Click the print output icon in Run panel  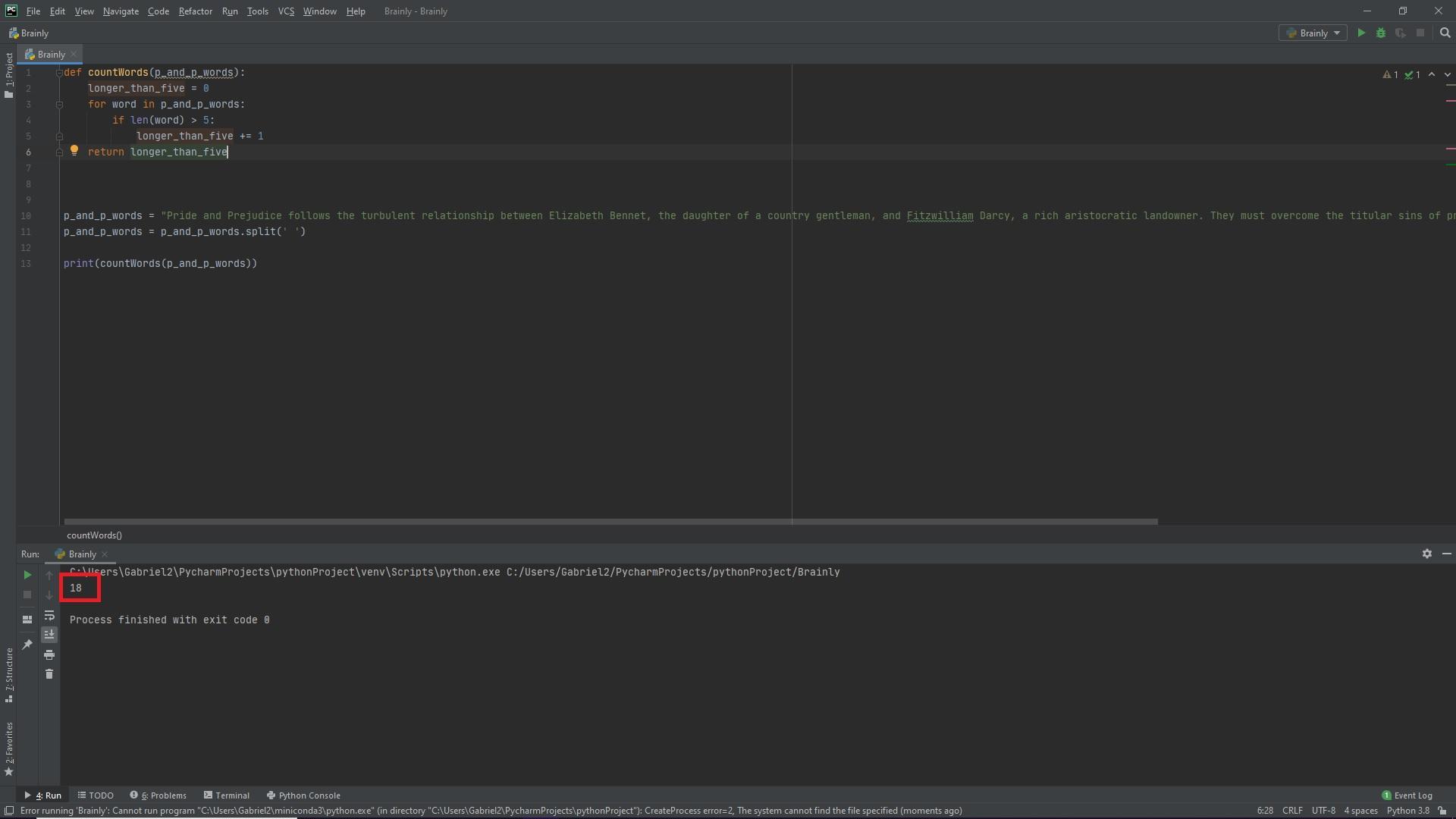(49, 655)
